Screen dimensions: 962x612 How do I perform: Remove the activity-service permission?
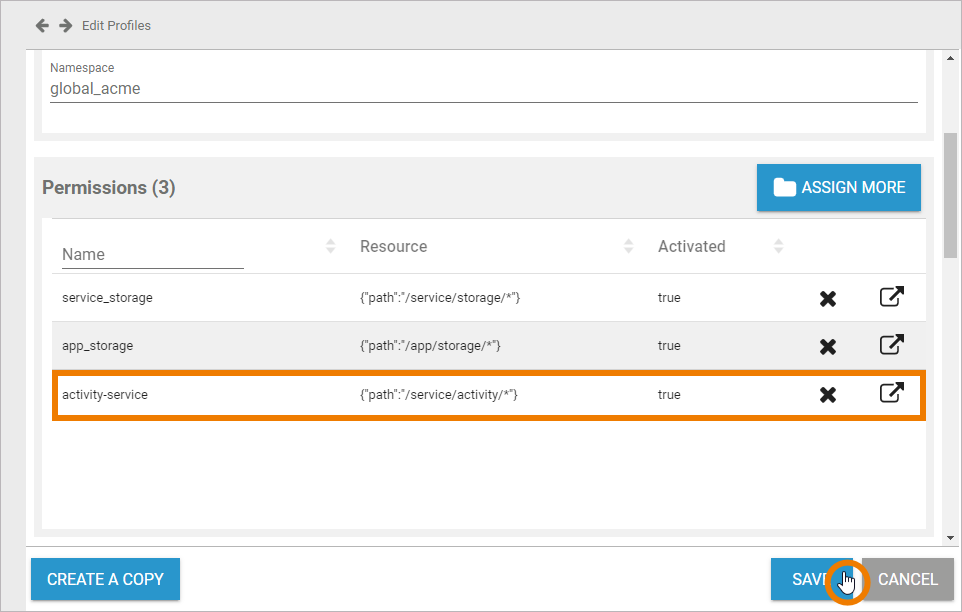pos(828,395)
